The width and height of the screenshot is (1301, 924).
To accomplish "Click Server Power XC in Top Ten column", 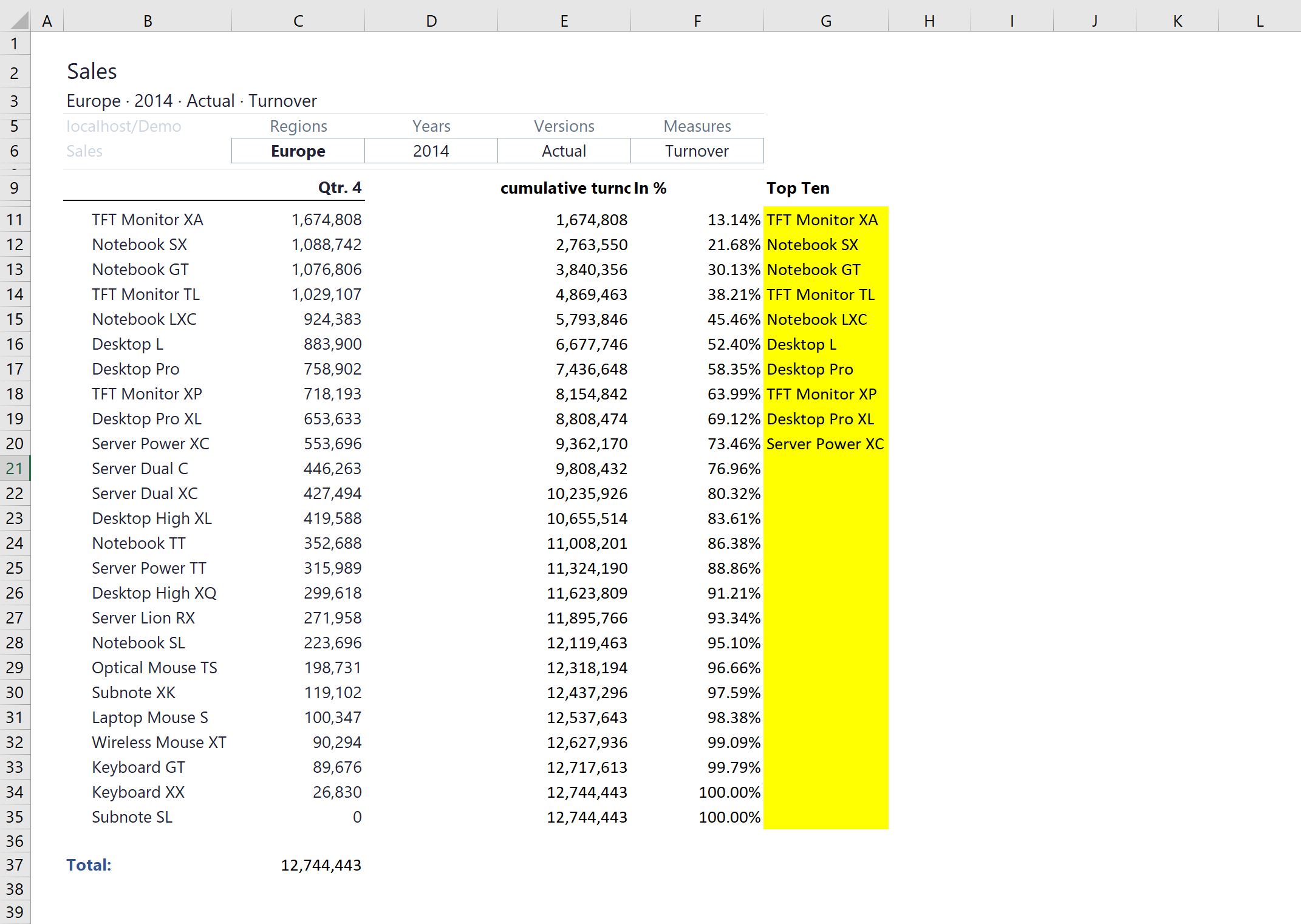I will coord(825,444).
